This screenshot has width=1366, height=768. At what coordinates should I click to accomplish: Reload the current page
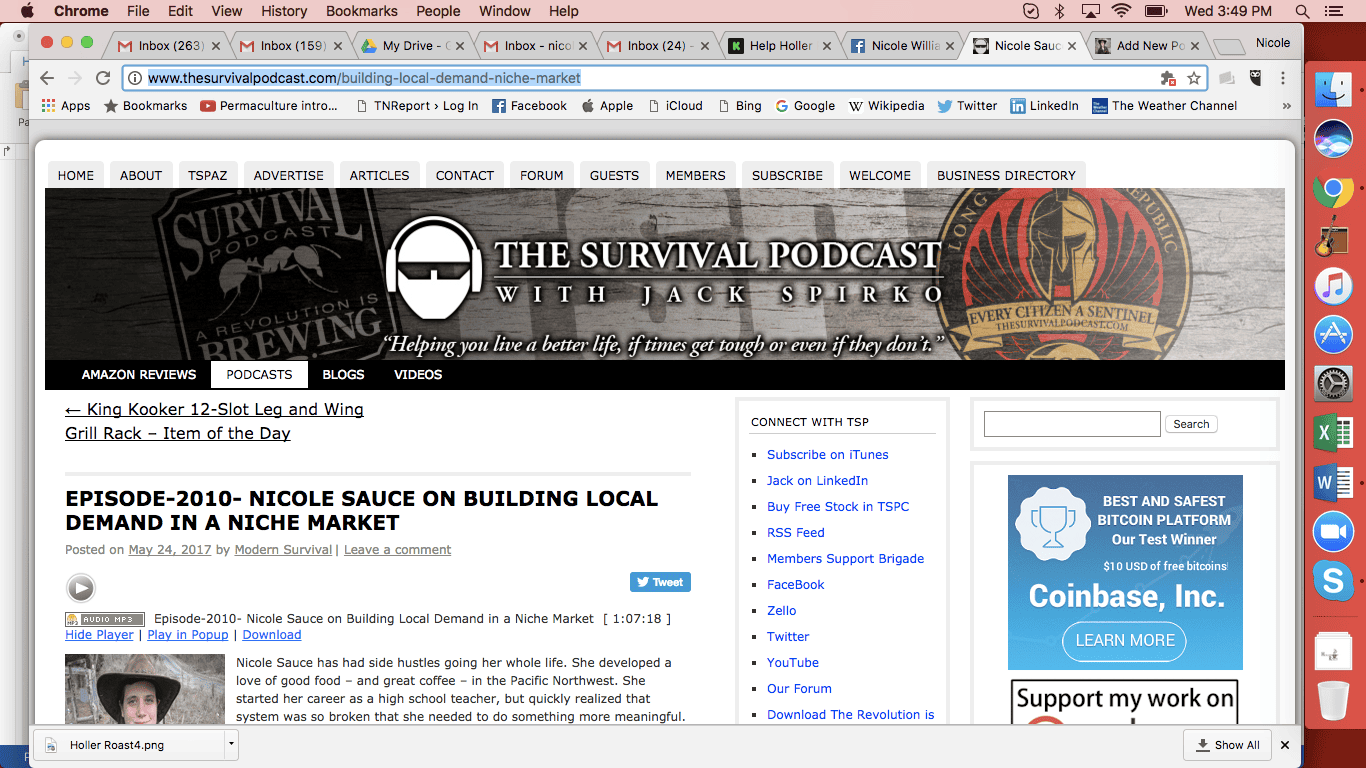[103, 77]
